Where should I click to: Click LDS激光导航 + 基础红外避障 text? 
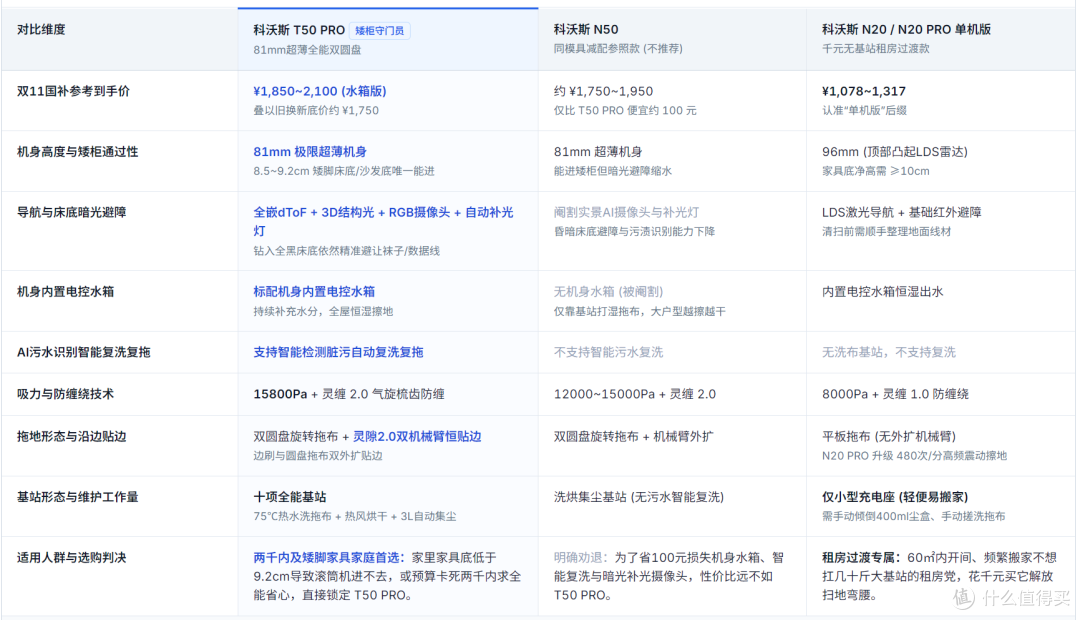(x=902, y=212)
